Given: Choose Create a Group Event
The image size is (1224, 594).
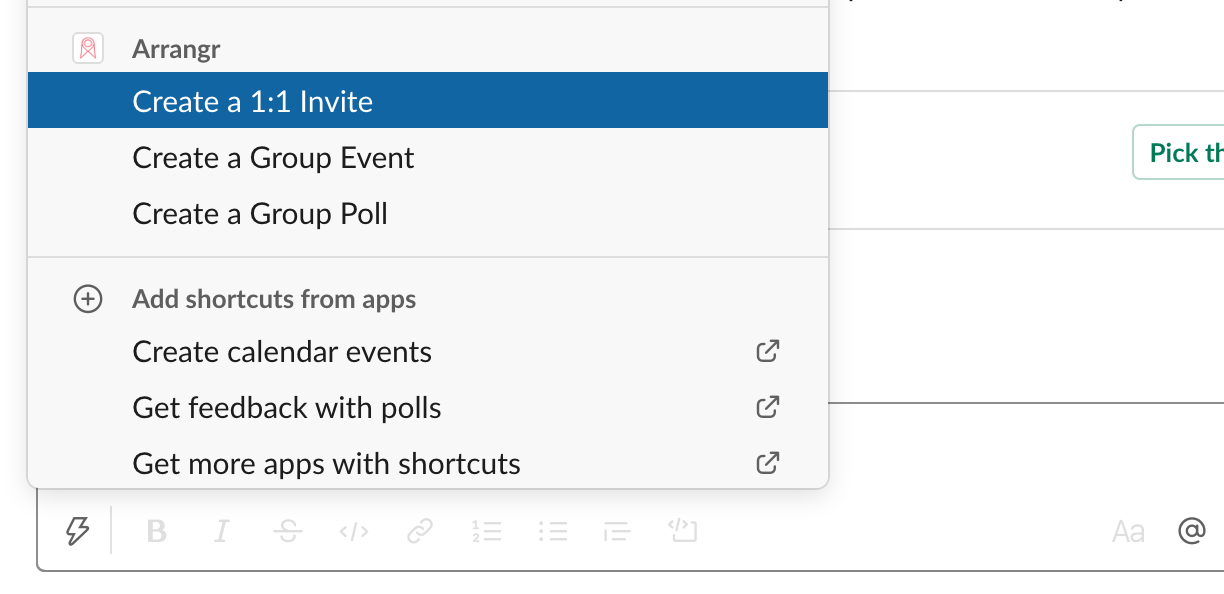Looking at the screenshot, I should point(273,158).
